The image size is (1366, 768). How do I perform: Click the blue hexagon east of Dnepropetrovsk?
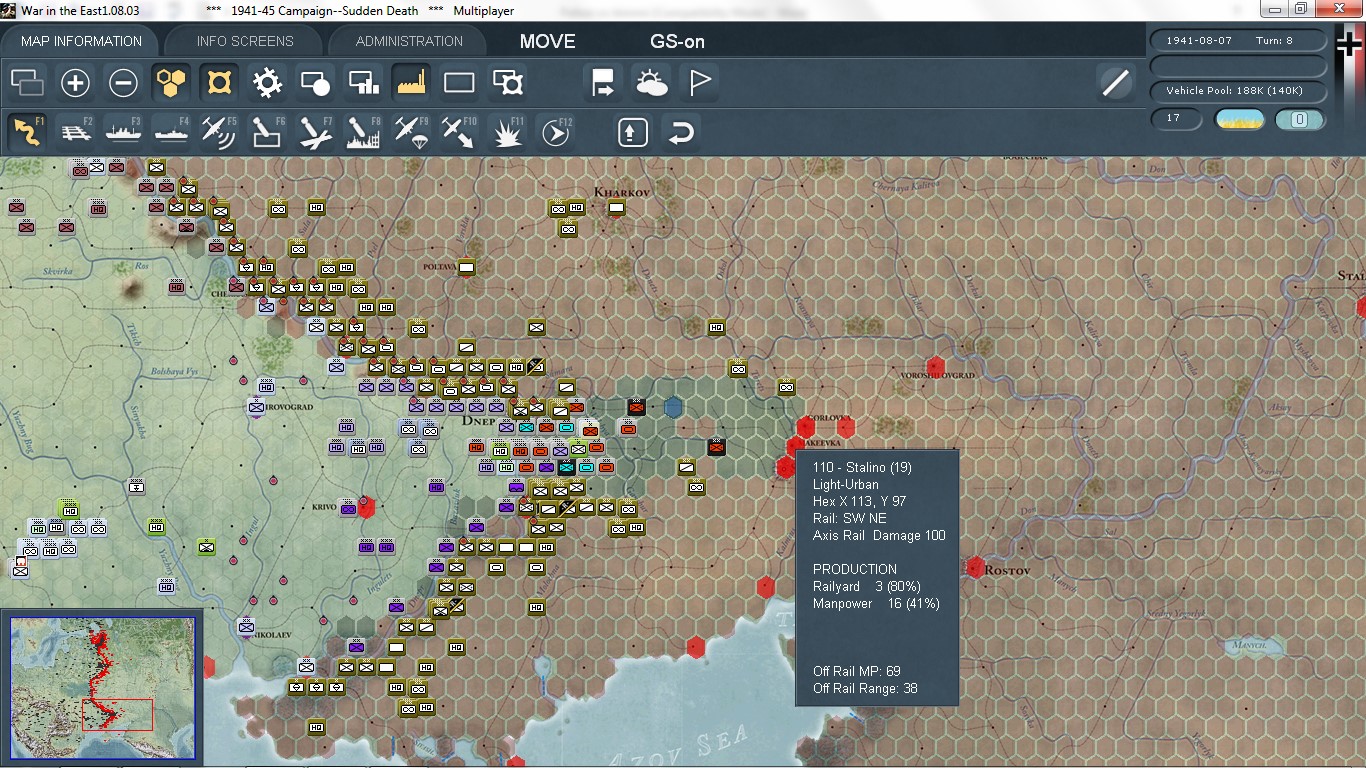674,407
